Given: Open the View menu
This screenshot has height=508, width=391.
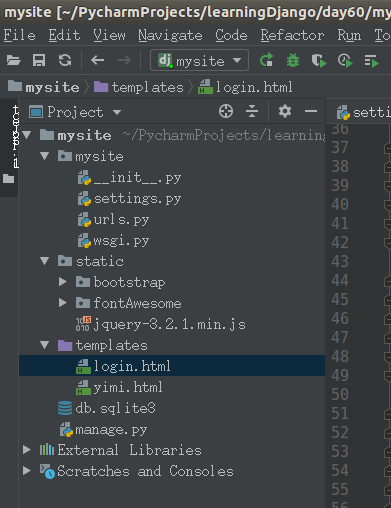Looking at the screenshot, I should 109,35.
